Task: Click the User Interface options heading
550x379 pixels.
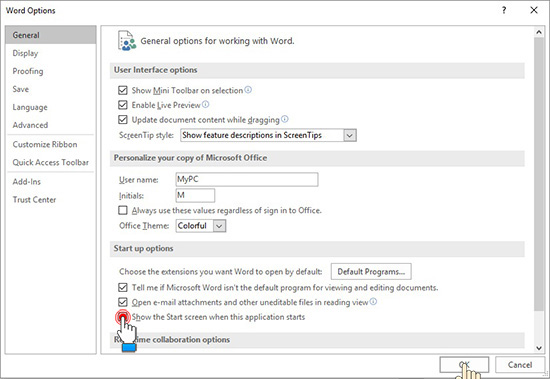Action: coord(155,70)
